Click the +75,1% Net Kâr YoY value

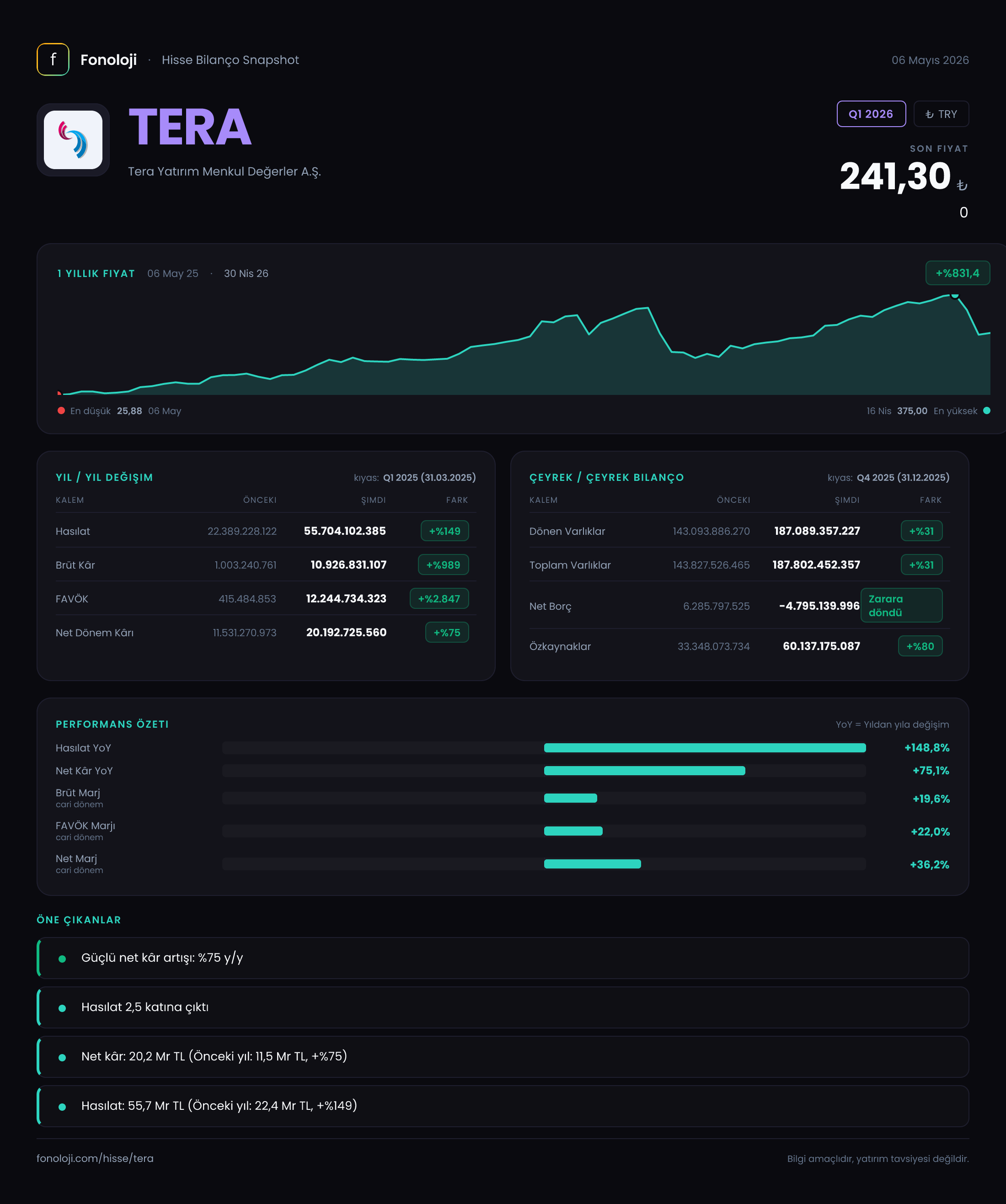(x=931, y=771)
